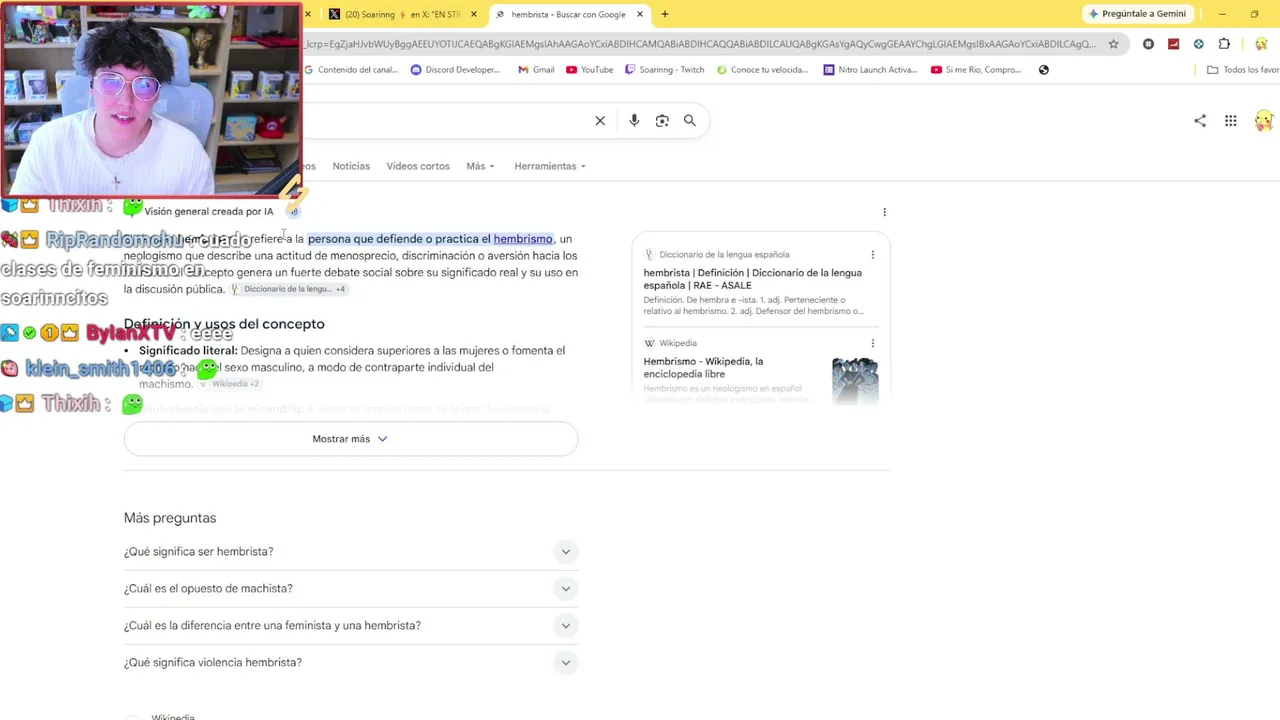This screenshot has height=720, width=1280.
Task: Click the Wikipedia article thumbnail image
Action: [855, 380]
